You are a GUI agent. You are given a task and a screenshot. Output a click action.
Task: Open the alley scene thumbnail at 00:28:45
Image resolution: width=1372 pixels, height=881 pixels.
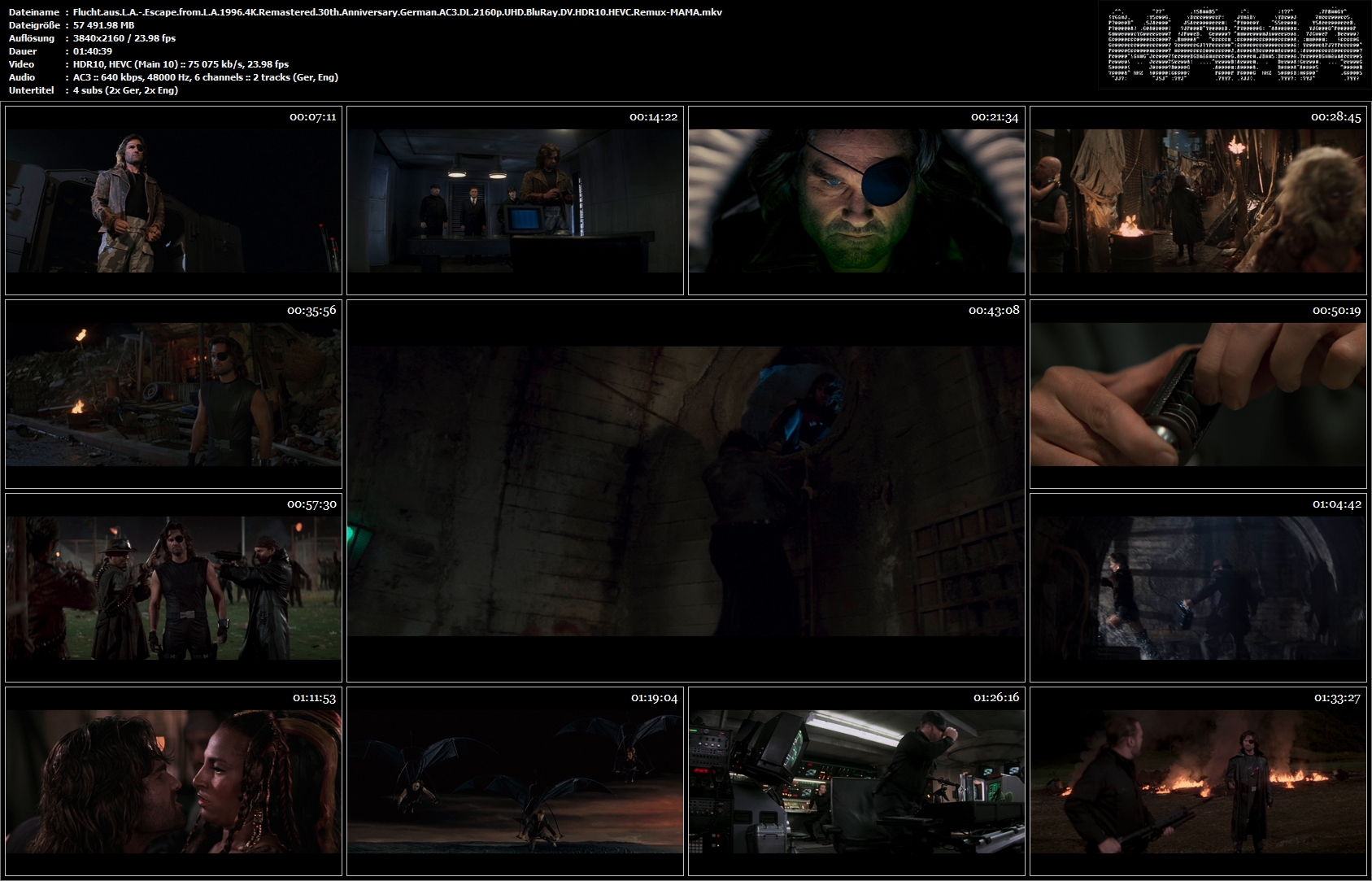tap(1198, 200)
